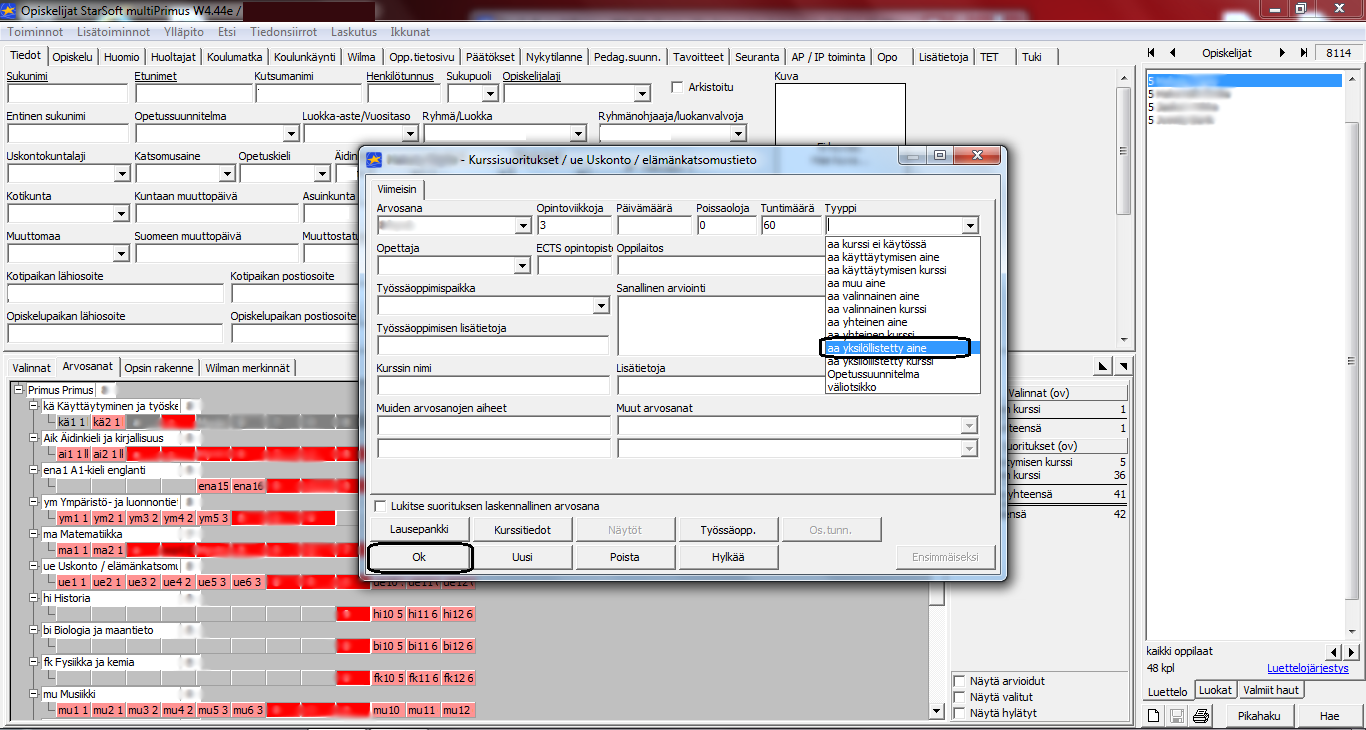Screen dimensions: 1366x730
Task: Click the Sukunimi input field
Action: [67, 94]
